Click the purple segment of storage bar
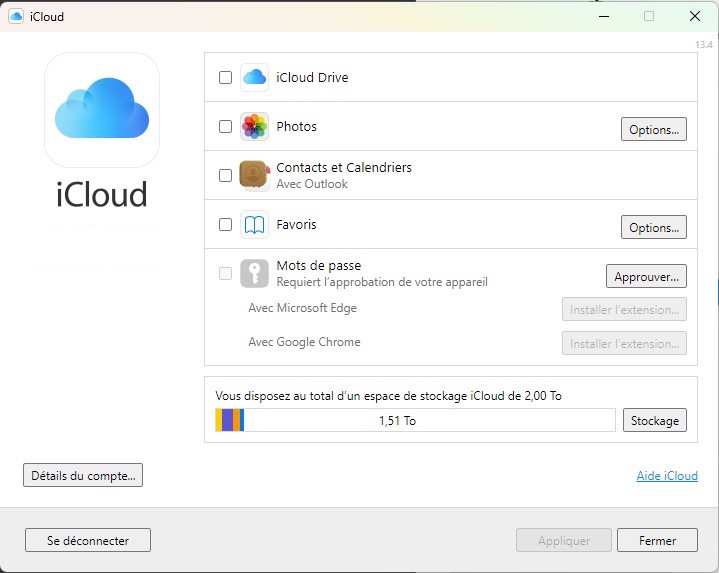This screenshot has width=719, height=573. 227,420
